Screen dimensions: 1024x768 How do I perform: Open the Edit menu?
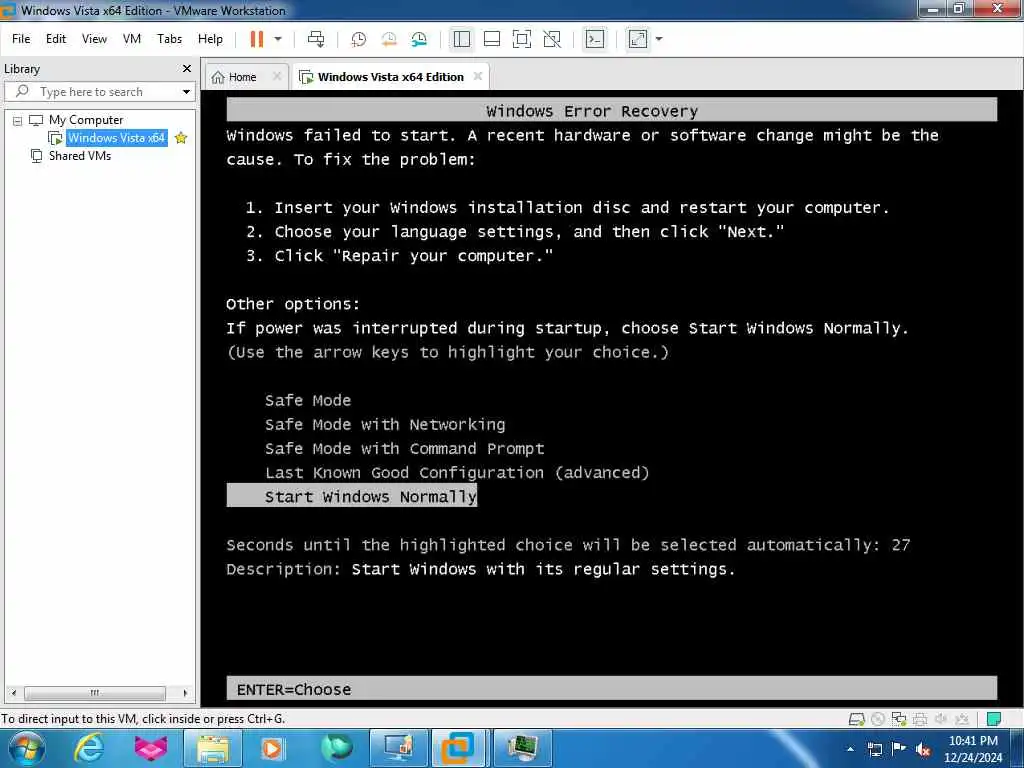pos(56,39)
